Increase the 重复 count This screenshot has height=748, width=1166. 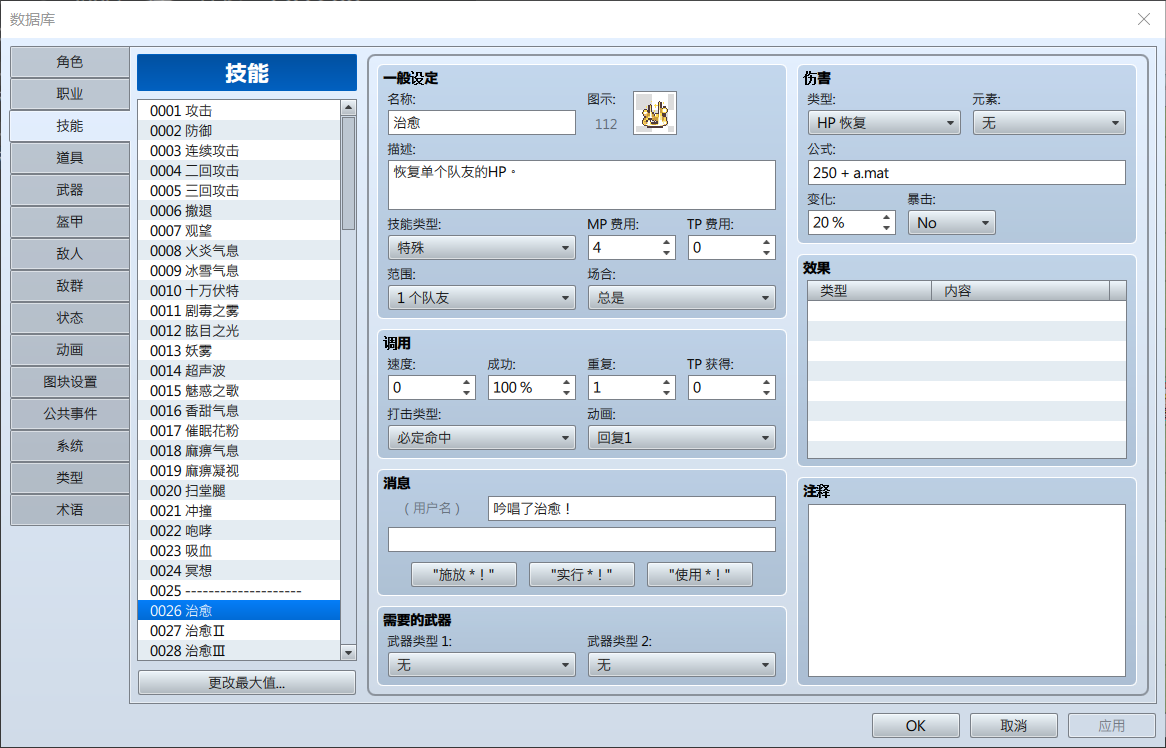[x=666, y=382]
